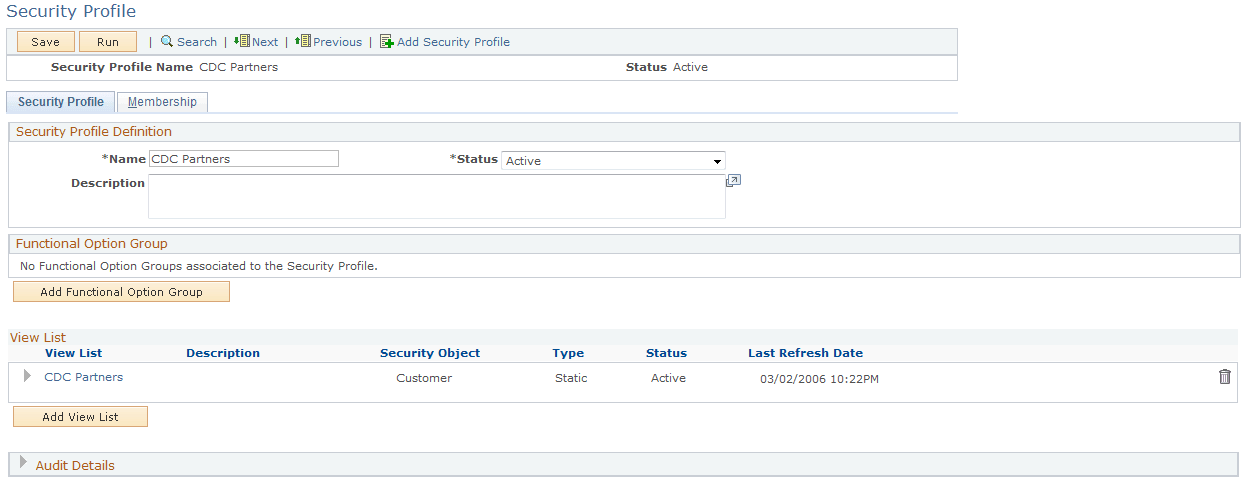Expand the Audit Details section
Viewport: 1246px width, 483px height.
tap(23, 463)
